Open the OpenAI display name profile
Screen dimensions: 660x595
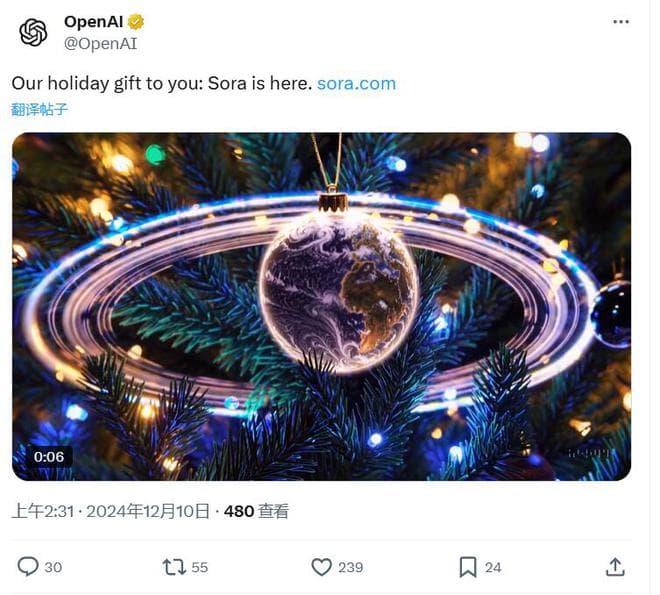pyautogui.click(x=91, y=21)
